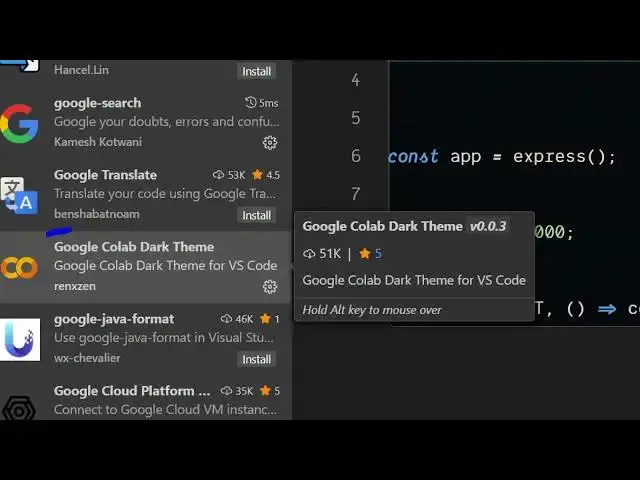Click the tooltip title Google Colab Dark Theme
Screen dimensions: 640x480
(x=382, y=226)
